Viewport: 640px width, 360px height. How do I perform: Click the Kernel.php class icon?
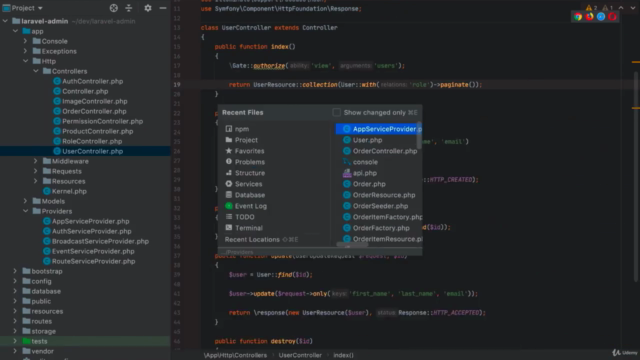[x=47, y=191]
